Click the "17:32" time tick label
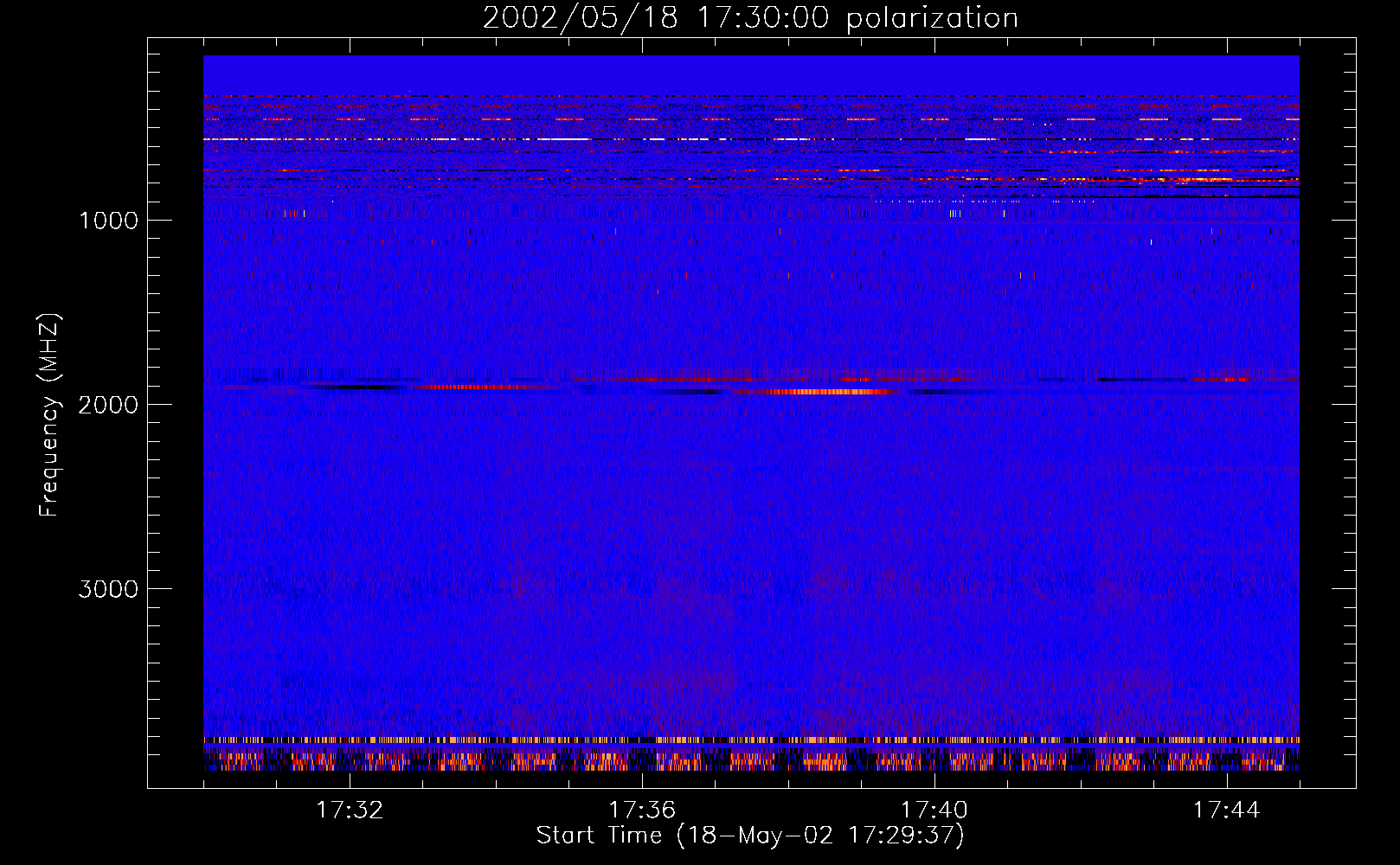1400x865 pixels. [350, 811]
